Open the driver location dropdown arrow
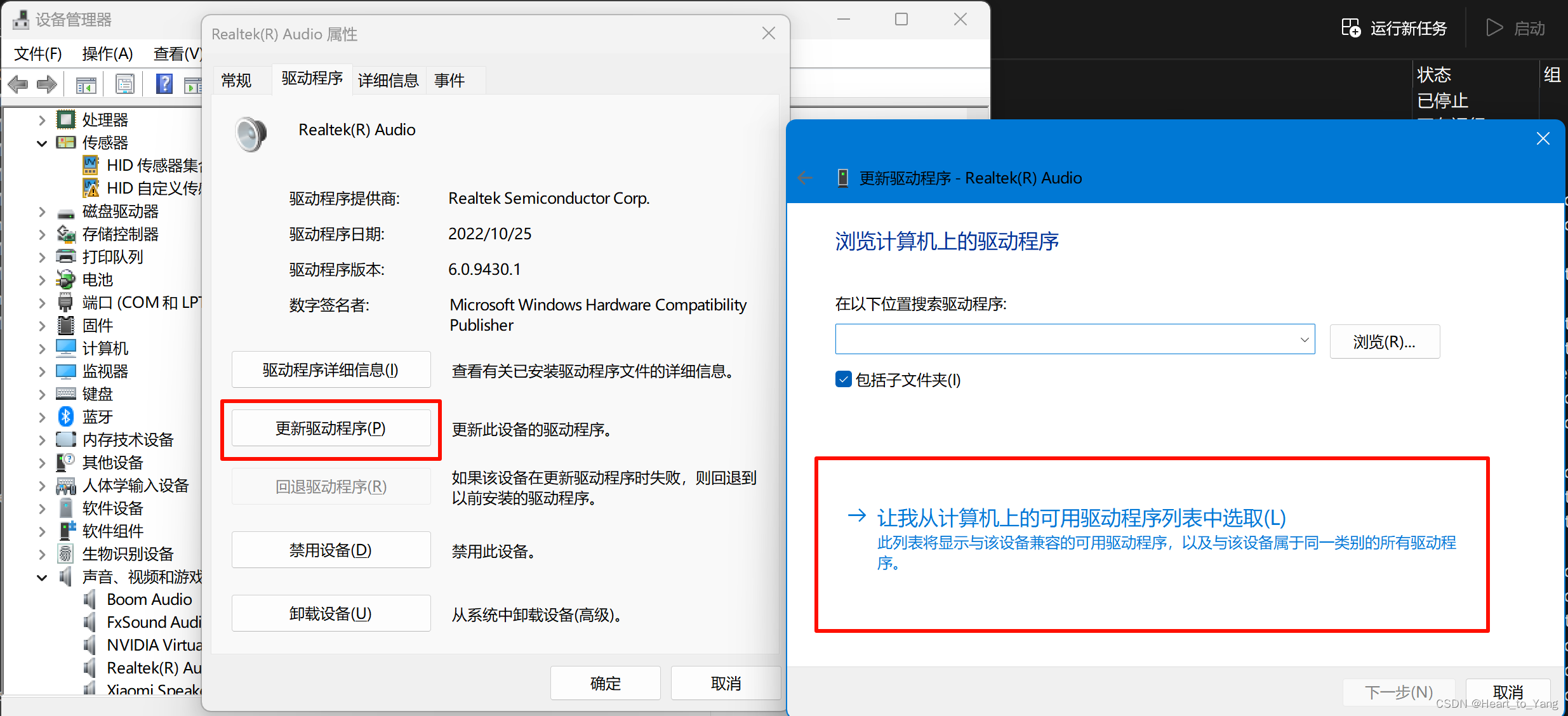 point(1305,340)
